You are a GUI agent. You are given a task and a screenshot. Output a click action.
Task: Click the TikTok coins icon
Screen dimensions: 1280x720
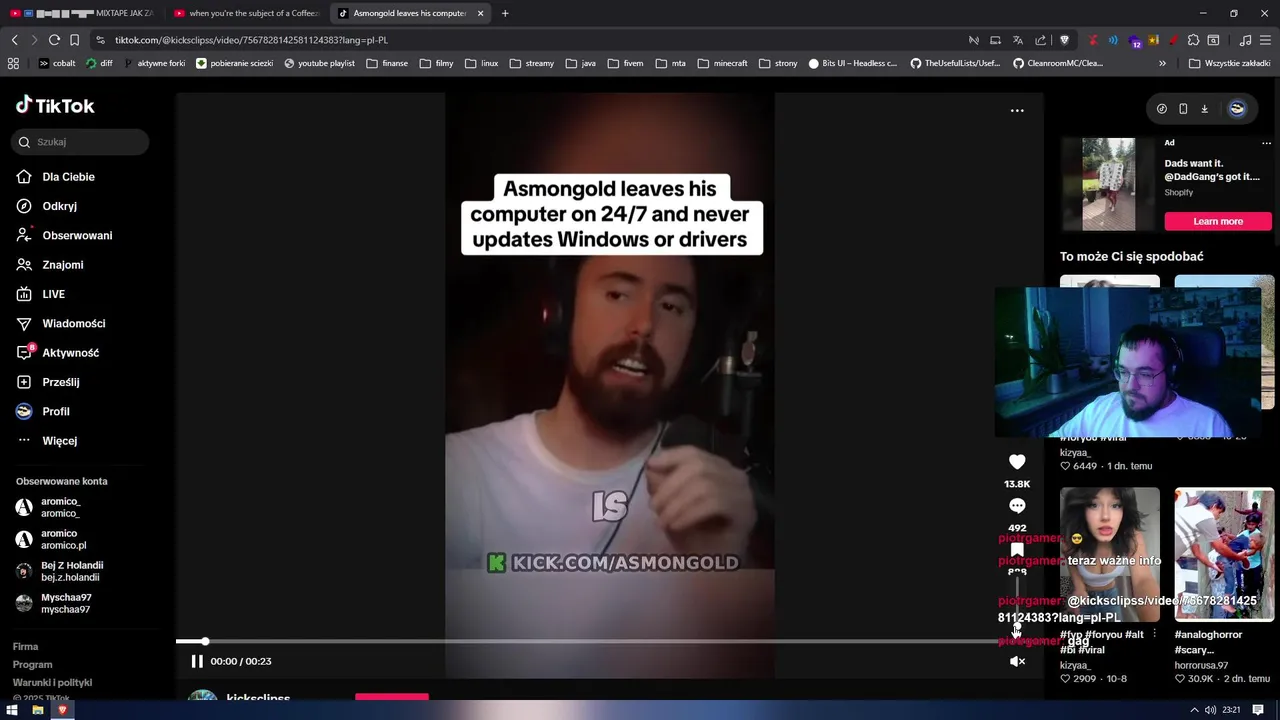click(1161, 109)
